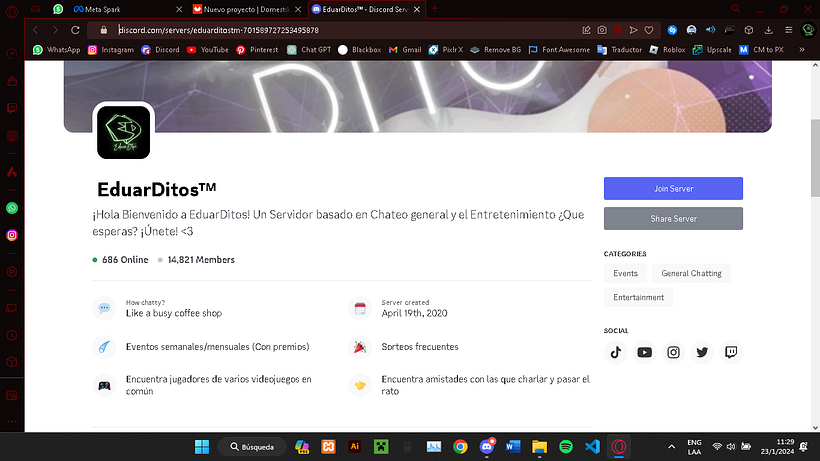The image size is (820, 461).
Task: Open the Pinterest bookmark
Action: 257,50
